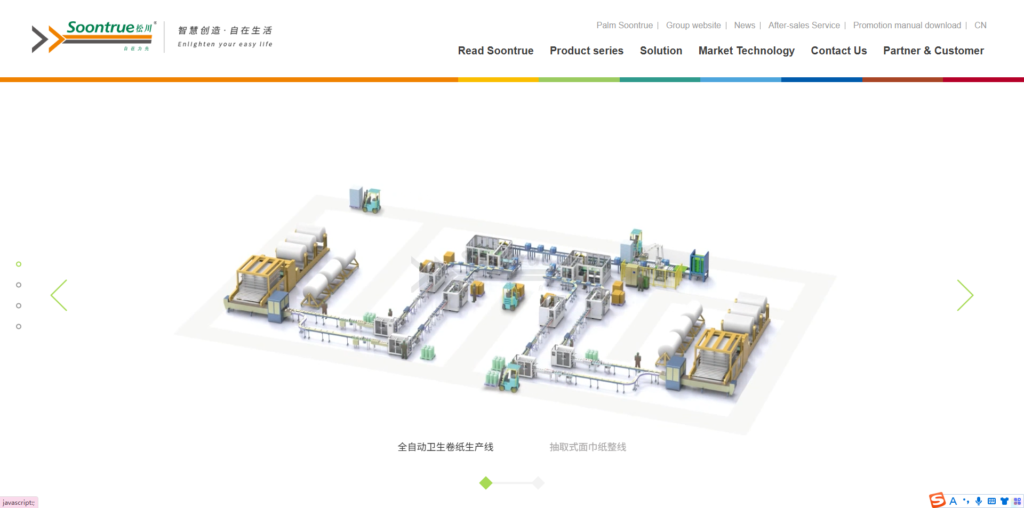
Task: Open the Contact Us menu
Action: point(838,51)
